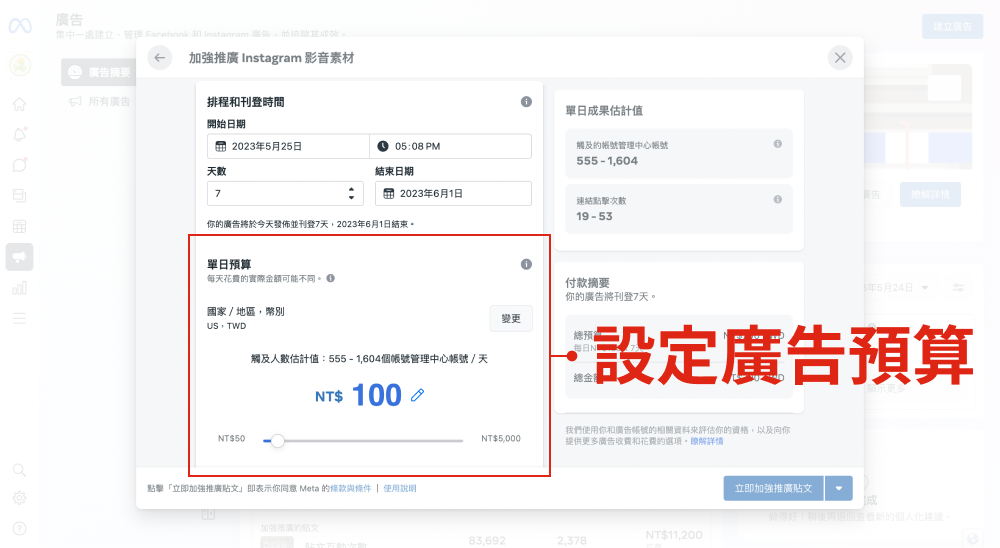Open the ads megaphone icon in sidebar
This screenshot has height=548, width=1000.
click(20, 257)
